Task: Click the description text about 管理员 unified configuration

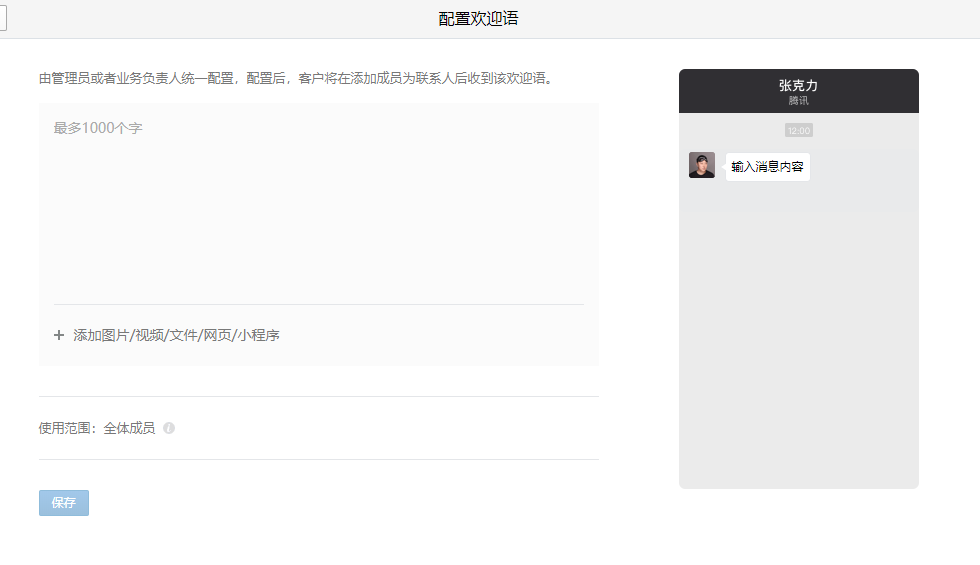Action: point(295,78)
